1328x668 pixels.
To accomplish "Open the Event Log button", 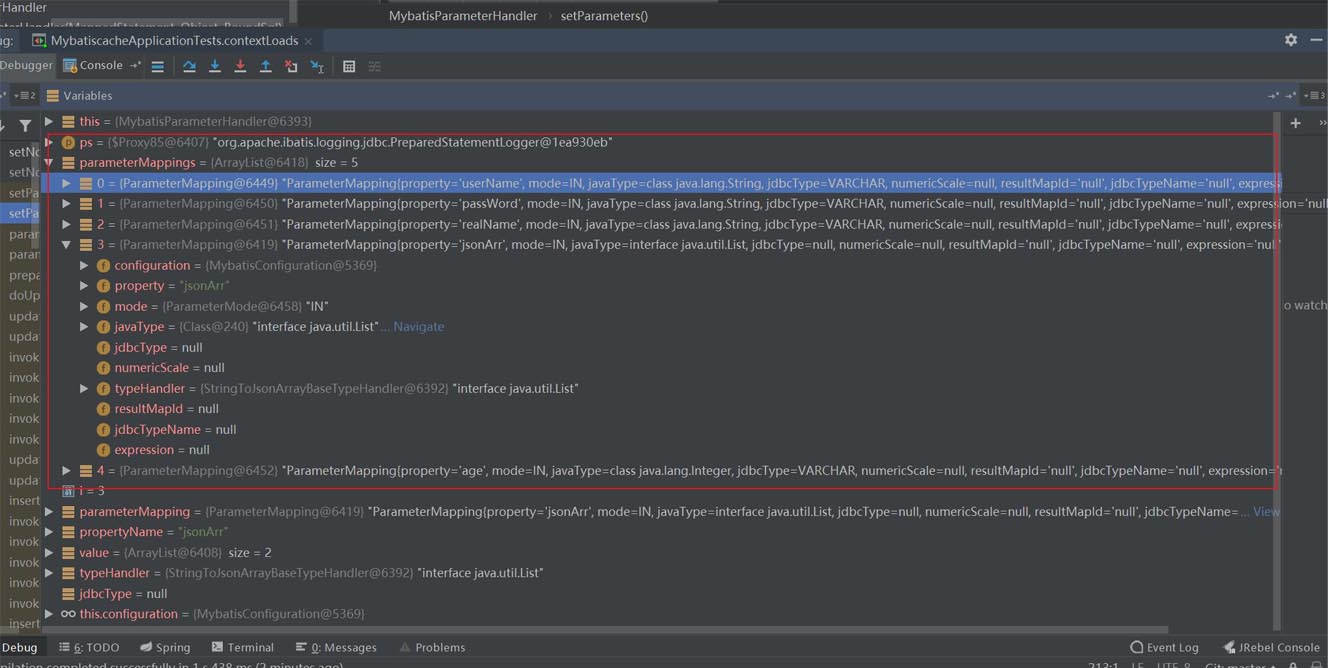I will tap(1164, 647).
